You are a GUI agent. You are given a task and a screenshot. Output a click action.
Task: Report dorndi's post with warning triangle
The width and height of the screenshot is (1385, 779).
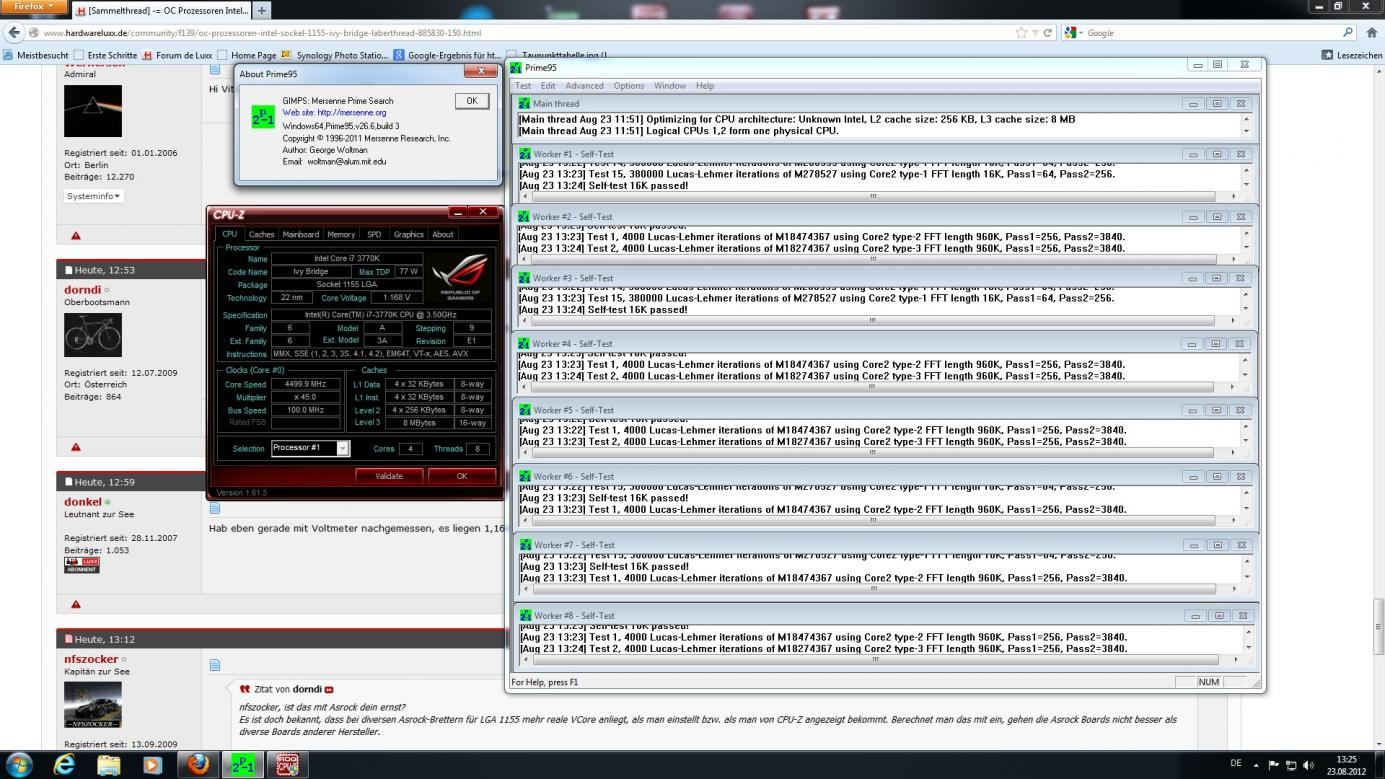tap(76, 447)
